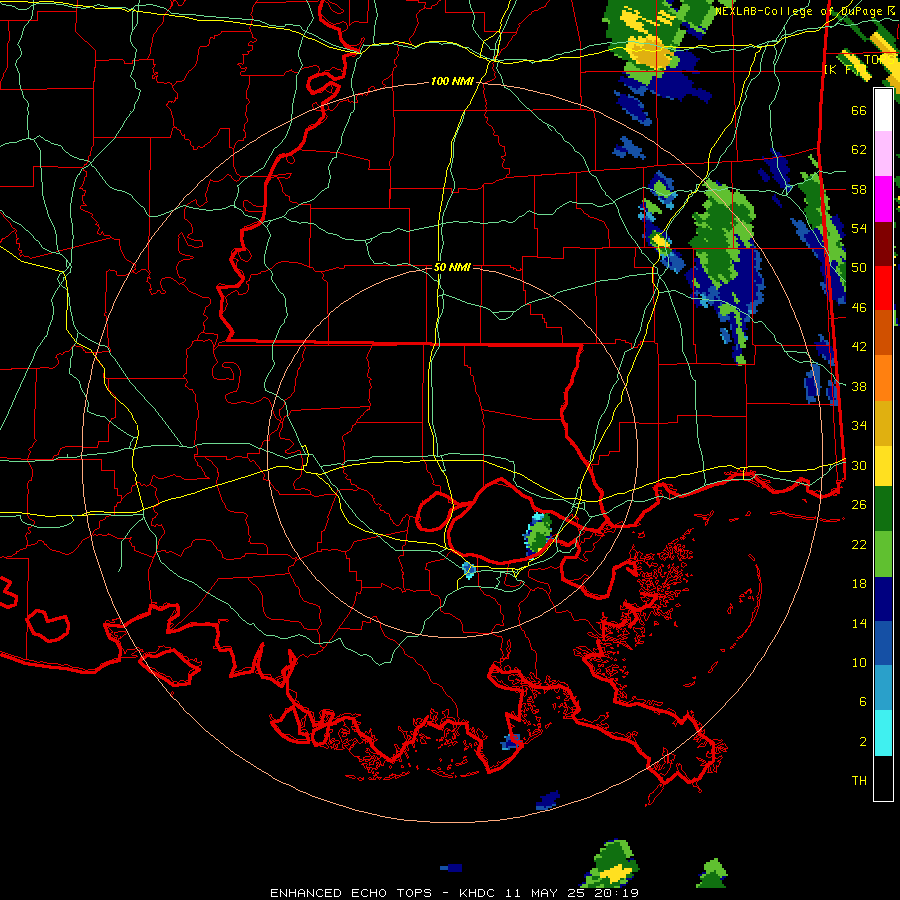Click the '100 NMI' range ring label
The height and width of the screenshot is (900, 900).
452,82
